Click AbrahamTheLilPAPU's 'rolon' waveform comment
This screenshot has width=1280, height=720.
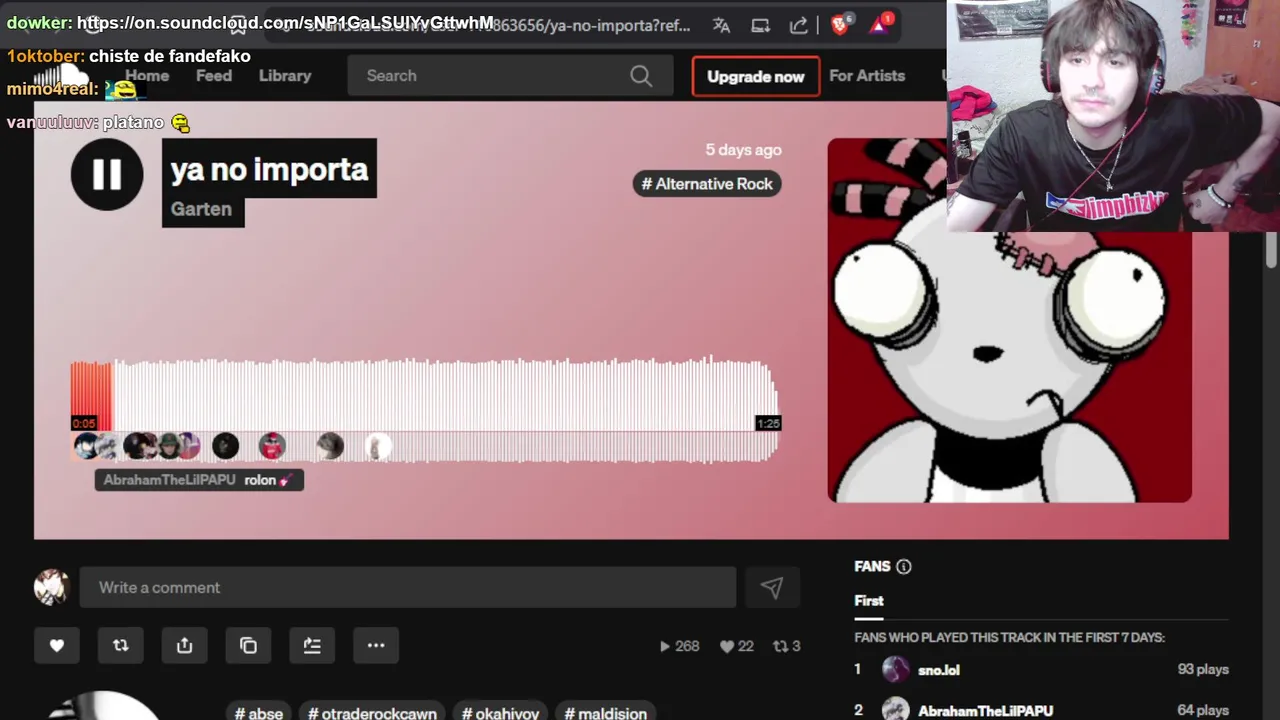coord(199,480)
